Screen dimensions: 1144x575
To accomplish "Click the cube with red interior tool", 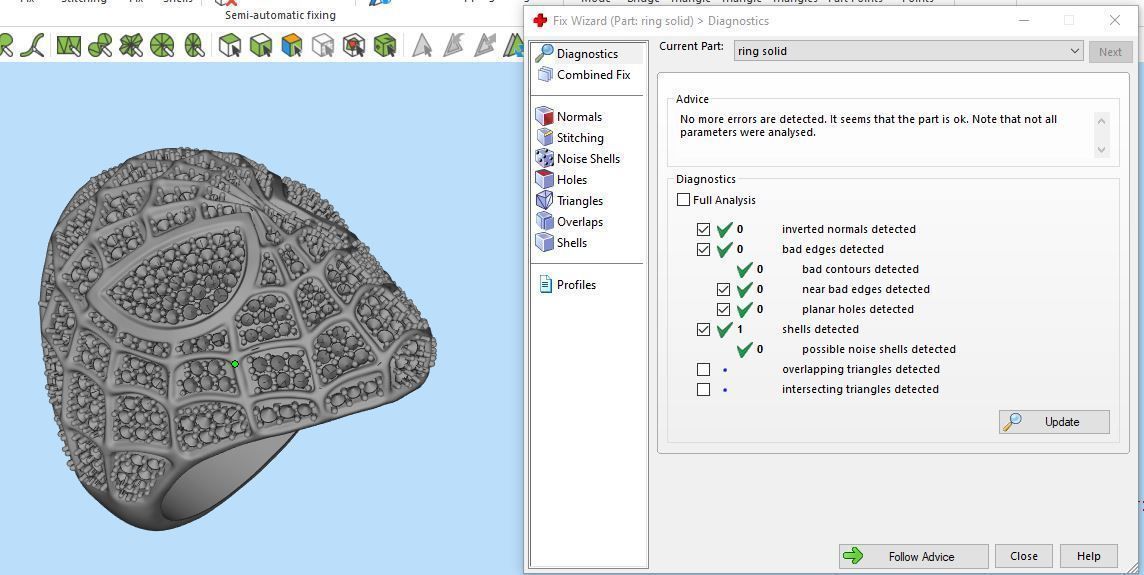I will coord(354,46).
